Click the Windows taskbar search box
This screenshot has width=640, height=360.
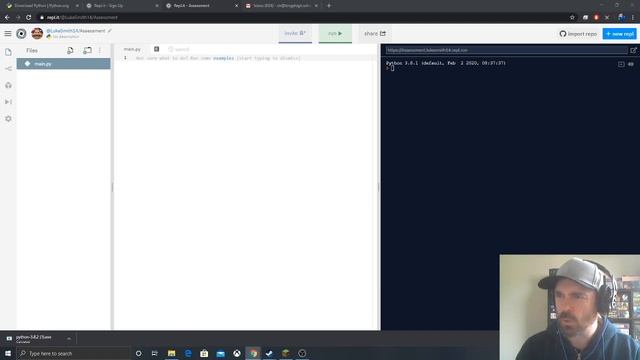point(73,353)
